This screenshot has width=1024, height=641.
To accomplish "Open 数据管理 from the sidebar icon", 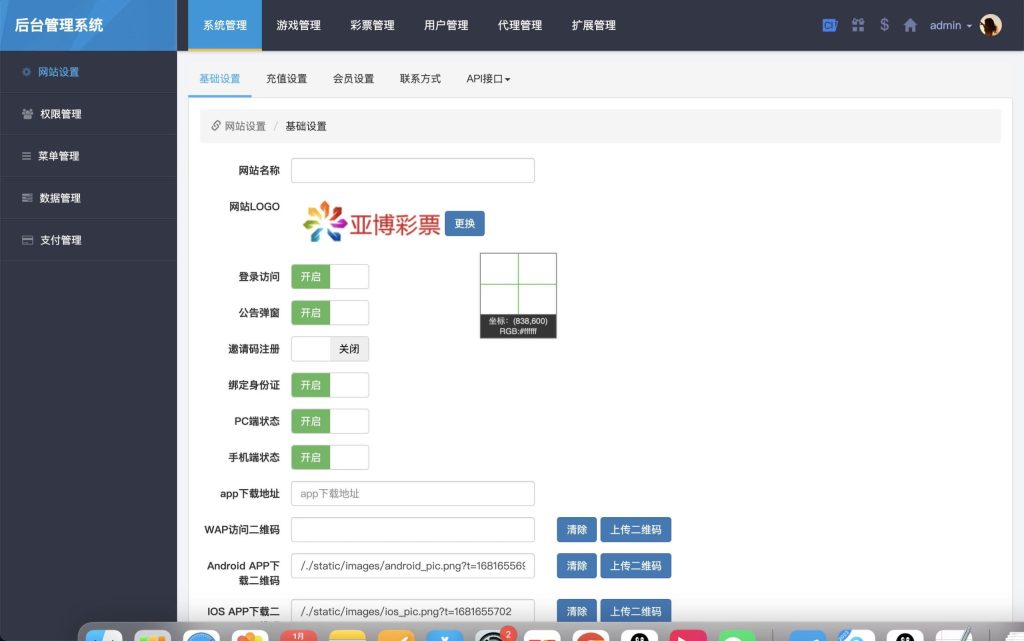I will (x=27, y=197).
